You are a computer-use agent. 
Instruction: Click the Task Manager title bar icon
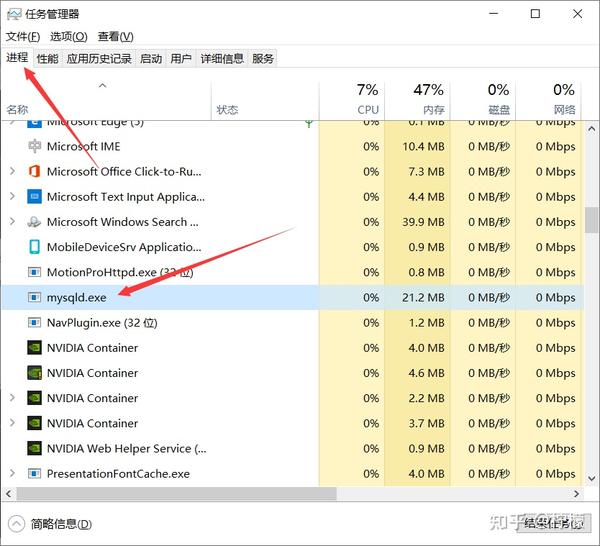pos(14,14)
